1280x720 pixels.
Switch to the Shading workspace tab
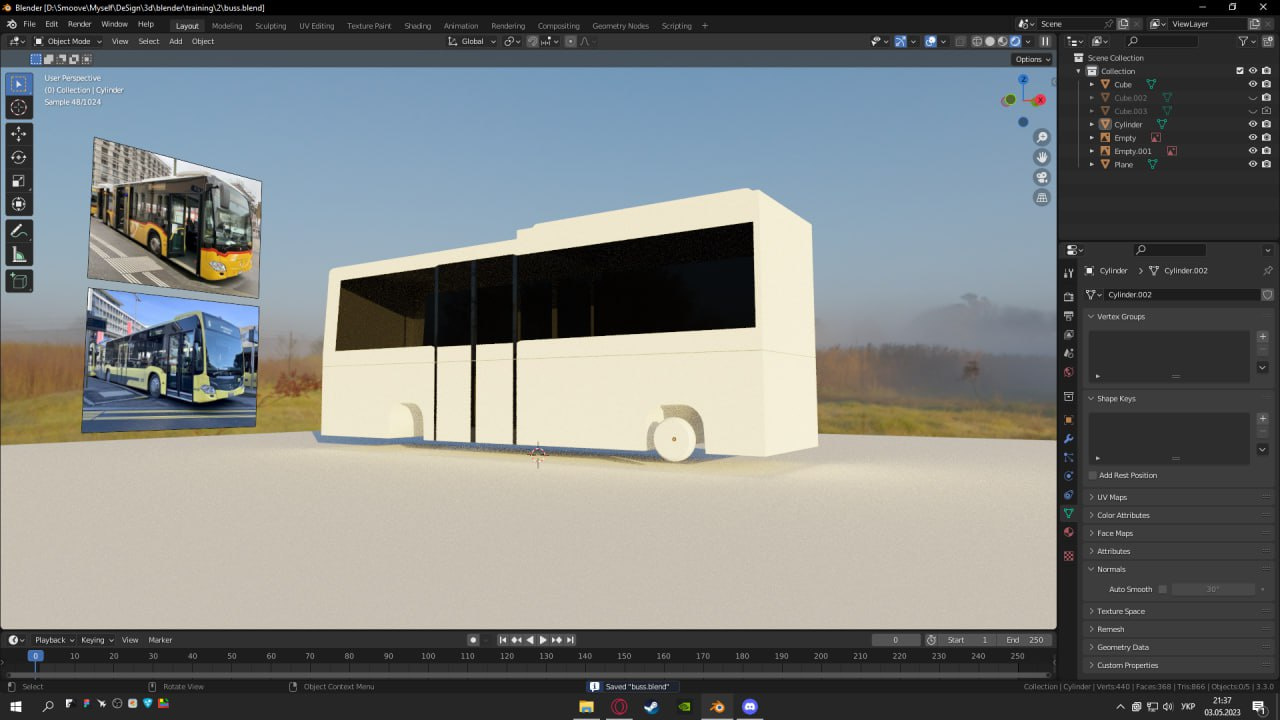(x=417, y=25)
